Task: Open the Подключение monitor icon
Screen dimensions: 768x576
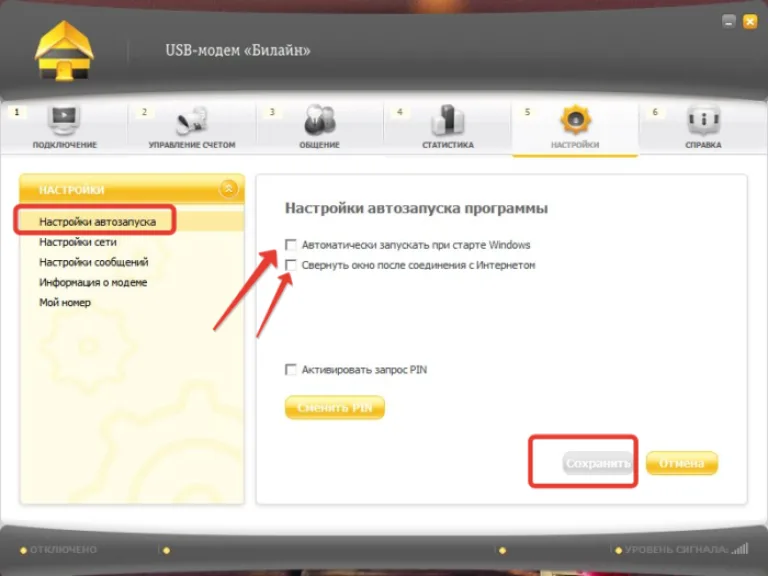Action: point(64,120)
